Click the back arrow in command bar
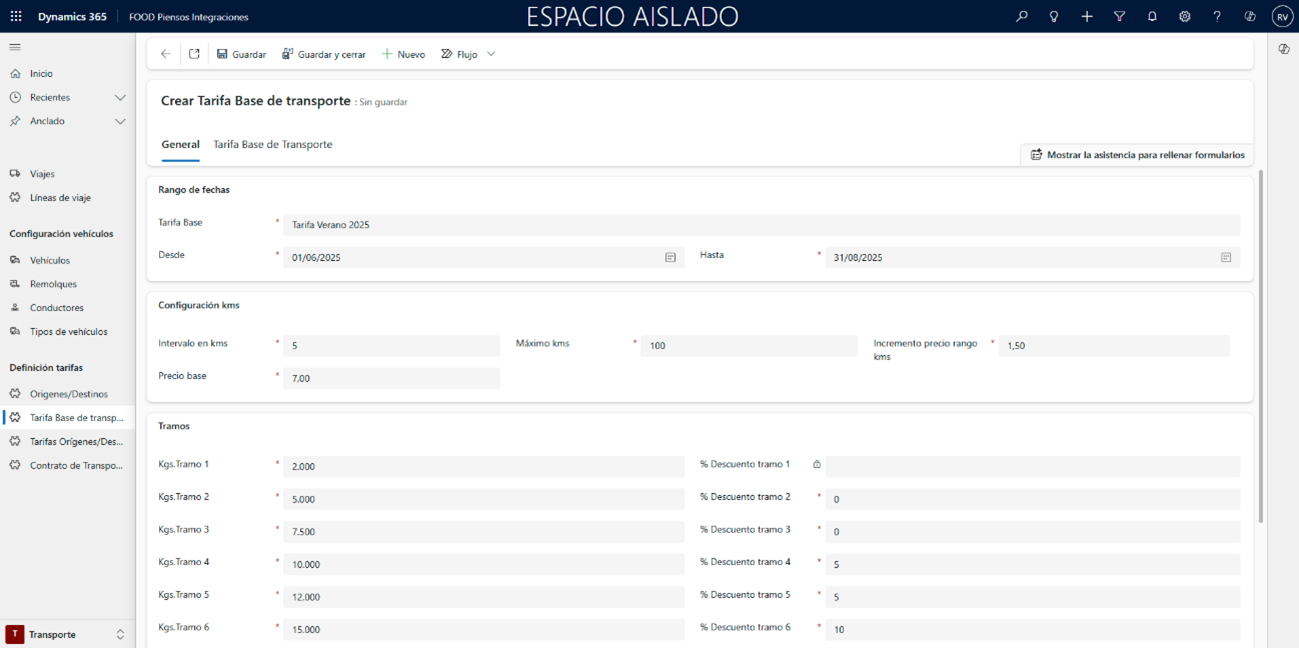 click(166, 54)
